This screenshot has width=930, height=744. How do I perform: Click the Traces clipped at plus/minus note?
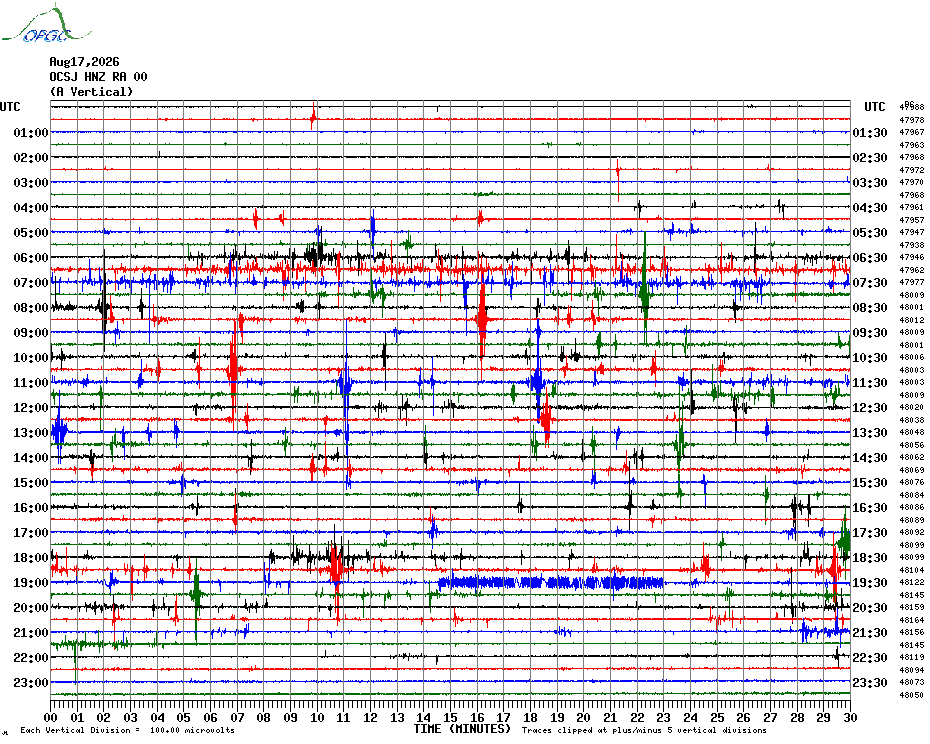[x=644, y=730]
